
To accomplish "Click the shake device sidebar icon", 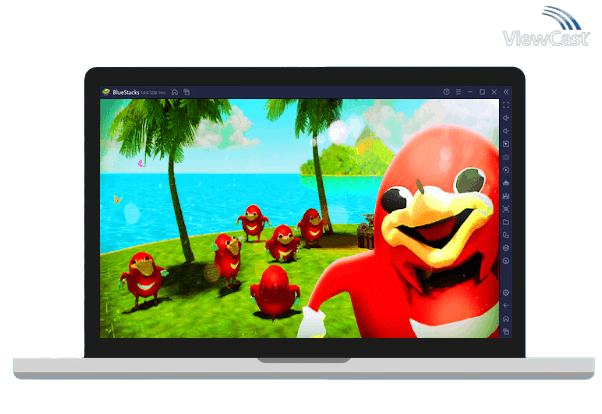I will pos(506,248).
